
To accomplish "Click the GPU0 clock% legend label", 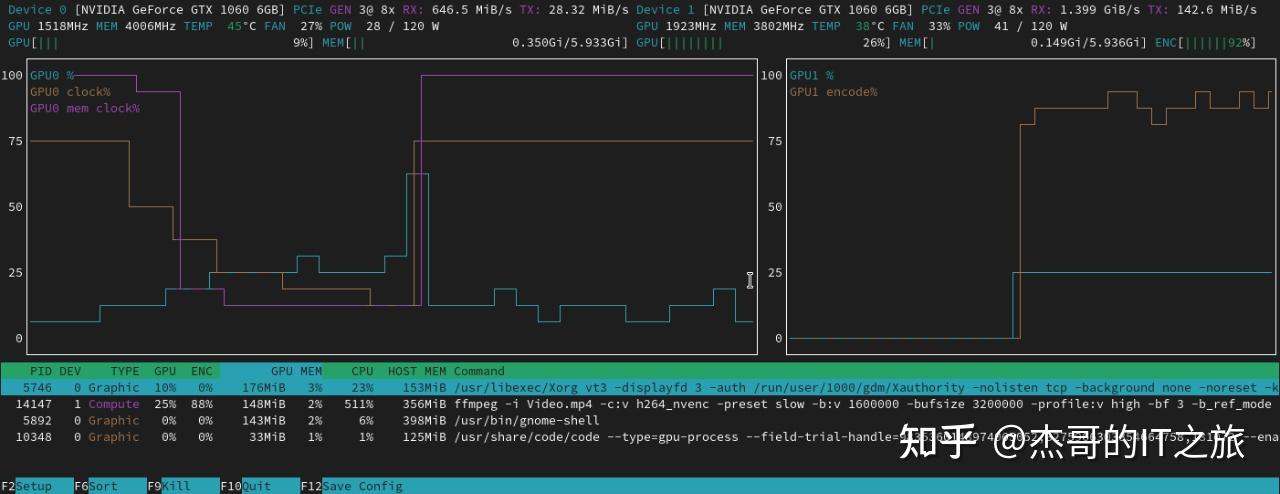I will click(70, 92).
